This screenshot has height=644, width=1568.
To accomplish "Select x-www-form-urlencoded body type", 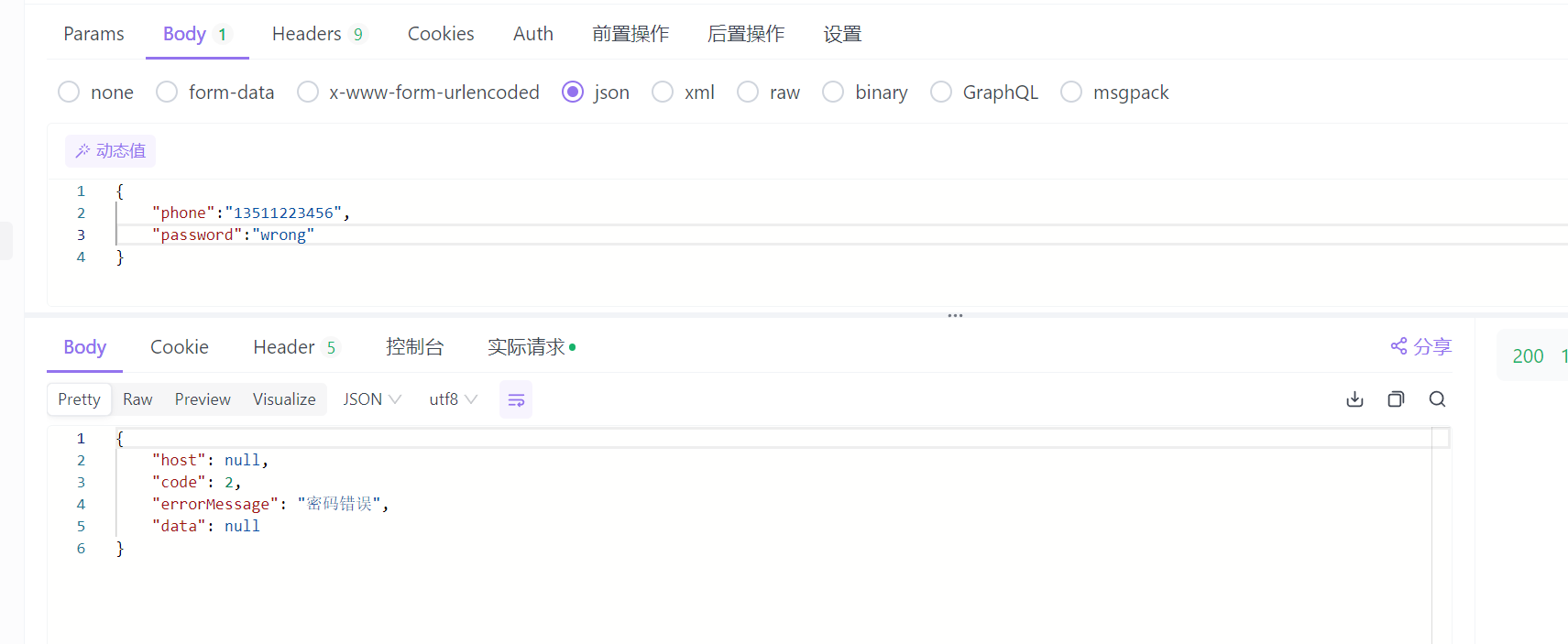I will 418,93.
